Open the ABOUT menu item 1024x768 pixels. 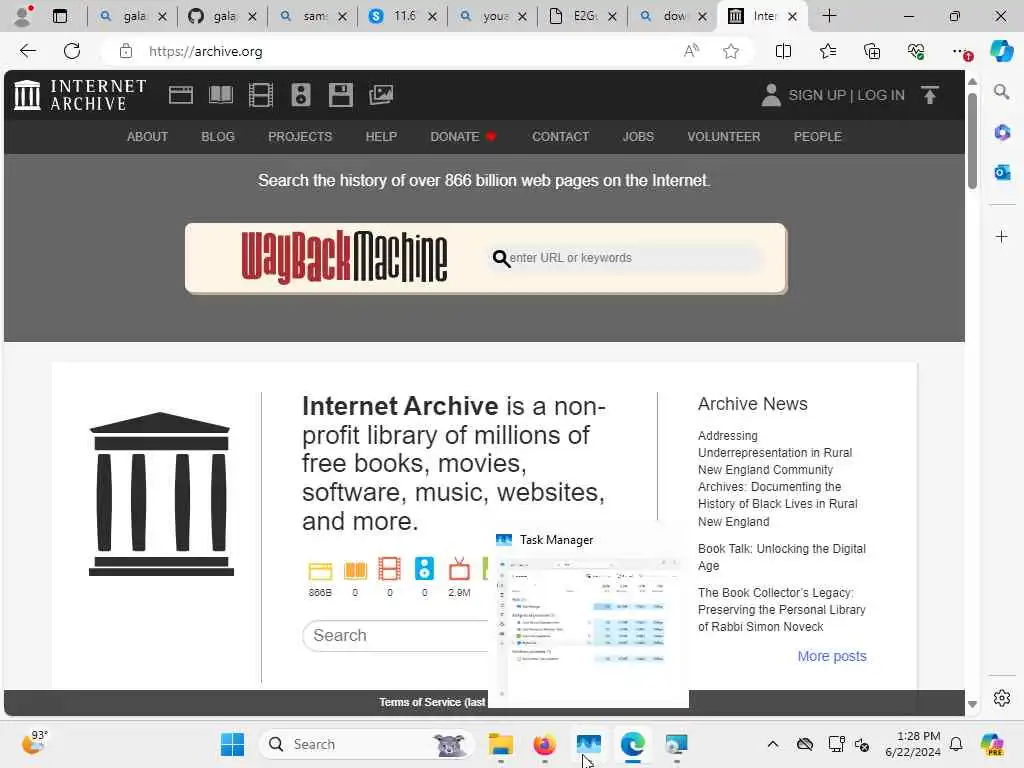(148, 136)
